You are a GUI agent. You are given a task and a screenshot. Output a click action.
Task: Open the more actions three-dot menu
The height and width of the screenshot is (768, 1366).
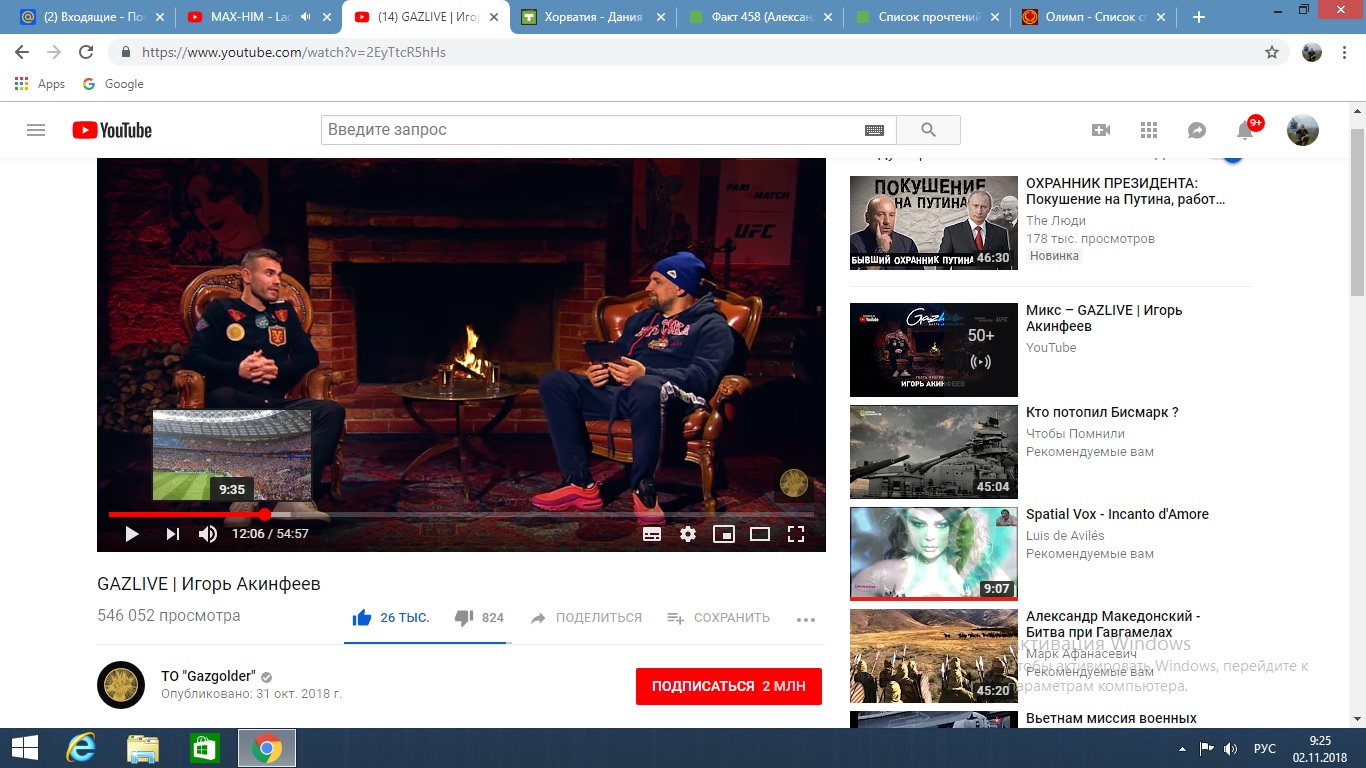click(806, 619)
